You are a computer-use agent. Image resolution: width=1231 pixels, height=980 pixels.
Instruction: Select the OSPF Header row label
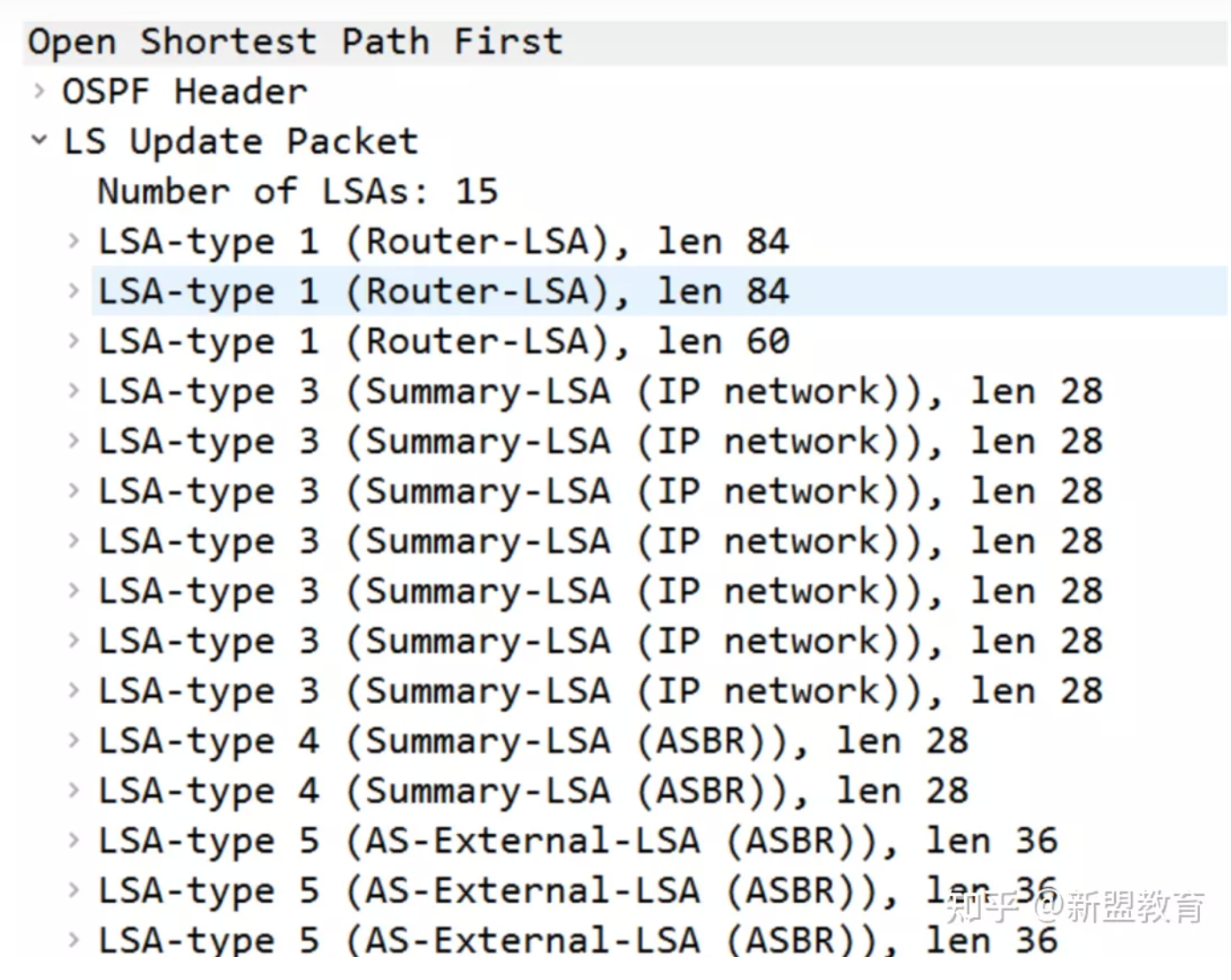coord(184,91)
